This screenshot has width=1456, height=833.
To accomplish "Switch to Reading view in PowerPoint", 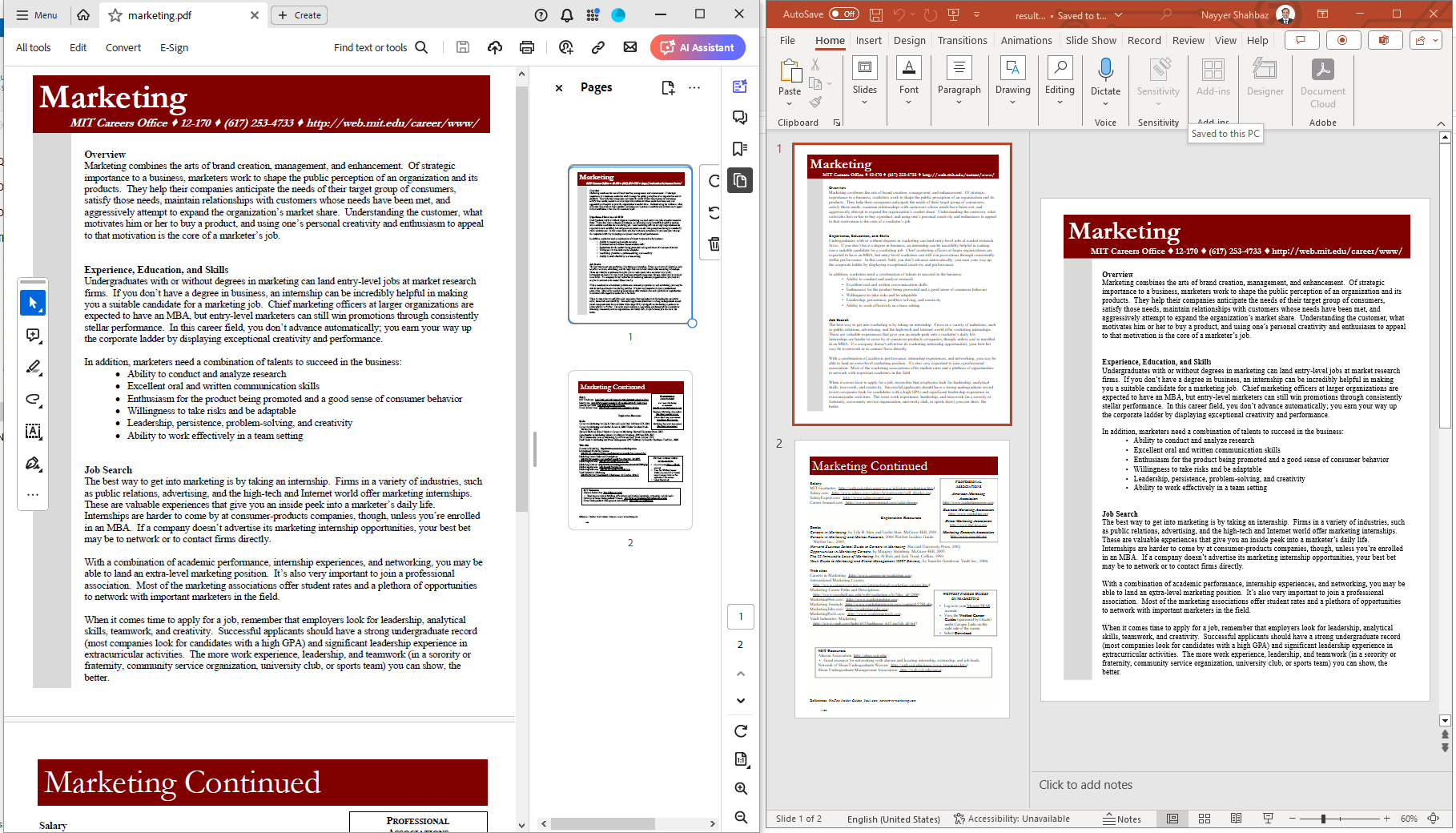I will coord(1236,819).
